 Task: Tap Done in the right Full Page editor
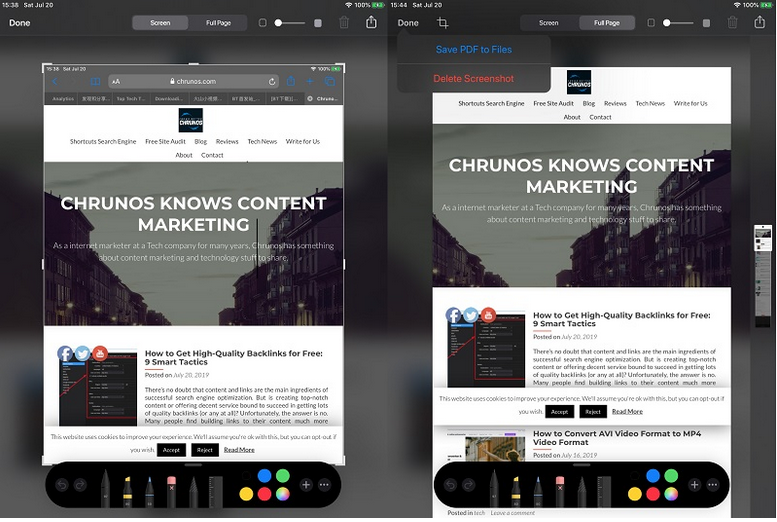pyautogui.click(x=408, y=23)
